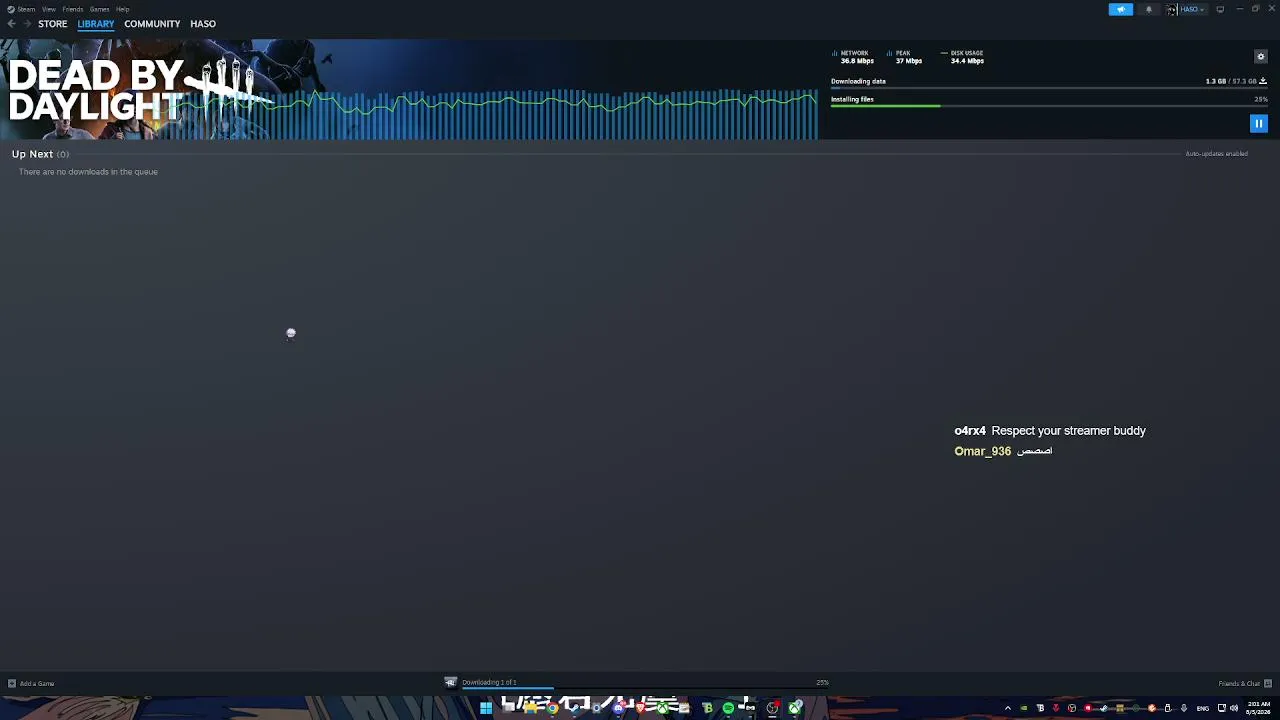The width and height of the screenshot is (1280, 720).
Task: Open the HASO profile tab
Action: click(203, 24)
